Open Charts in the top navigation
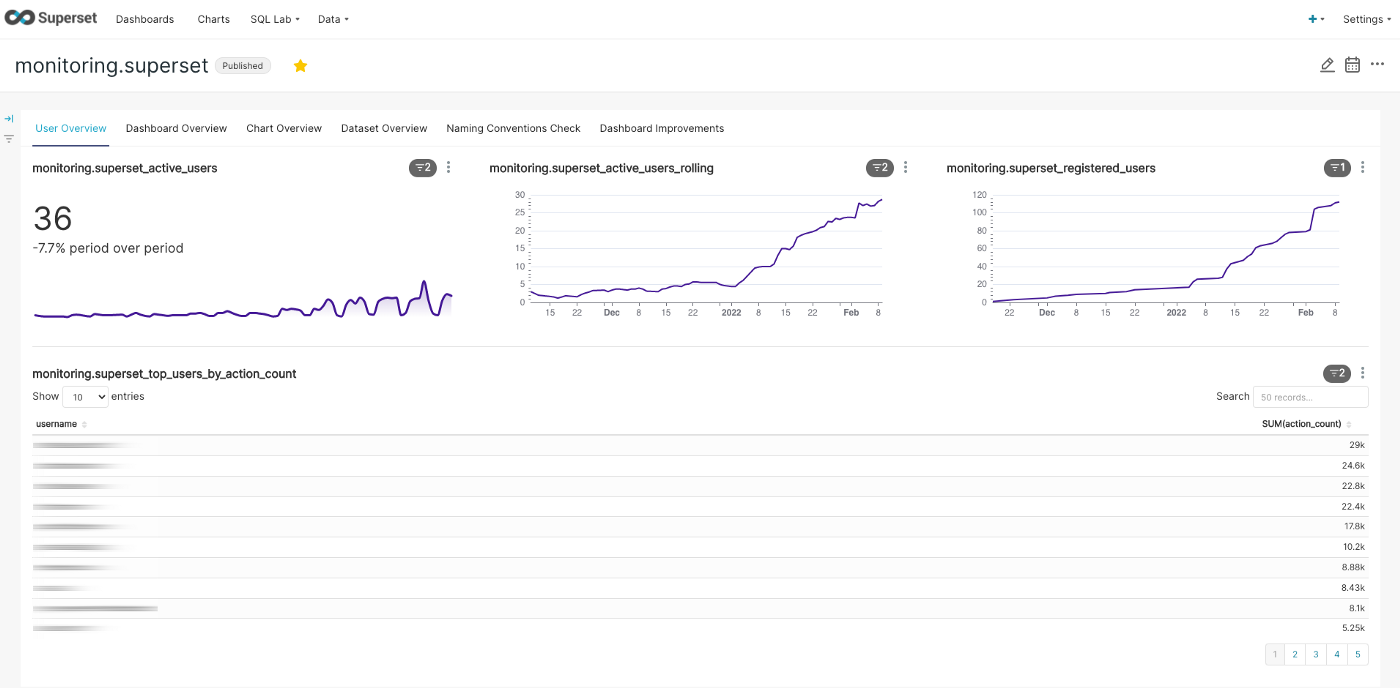 tap(213, 19)
